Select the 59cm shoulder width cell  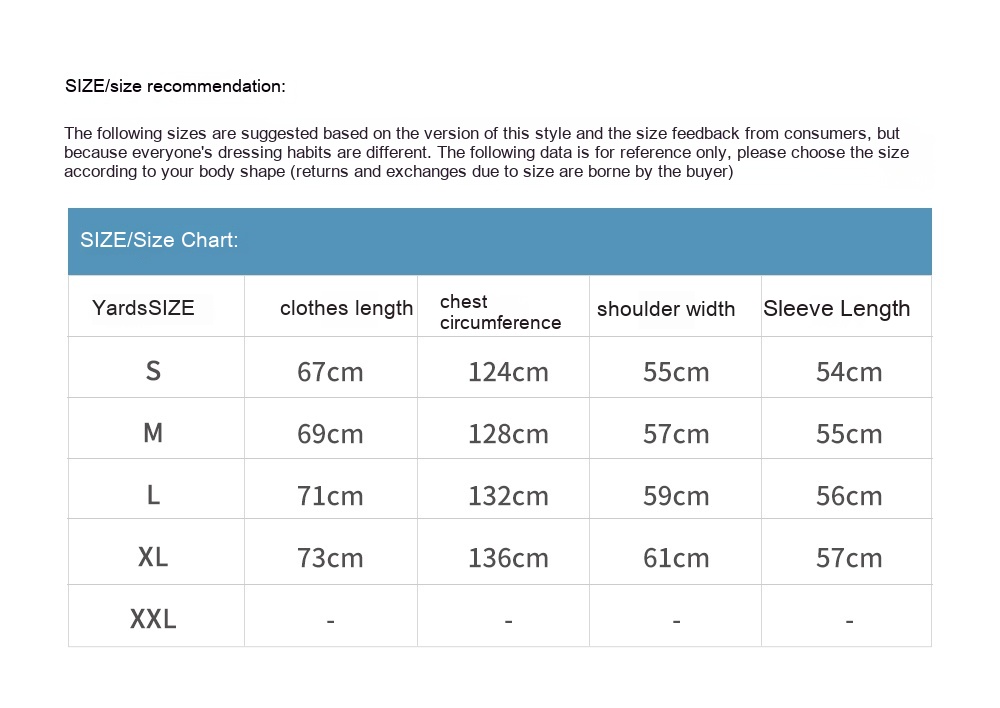coord(676,496)
